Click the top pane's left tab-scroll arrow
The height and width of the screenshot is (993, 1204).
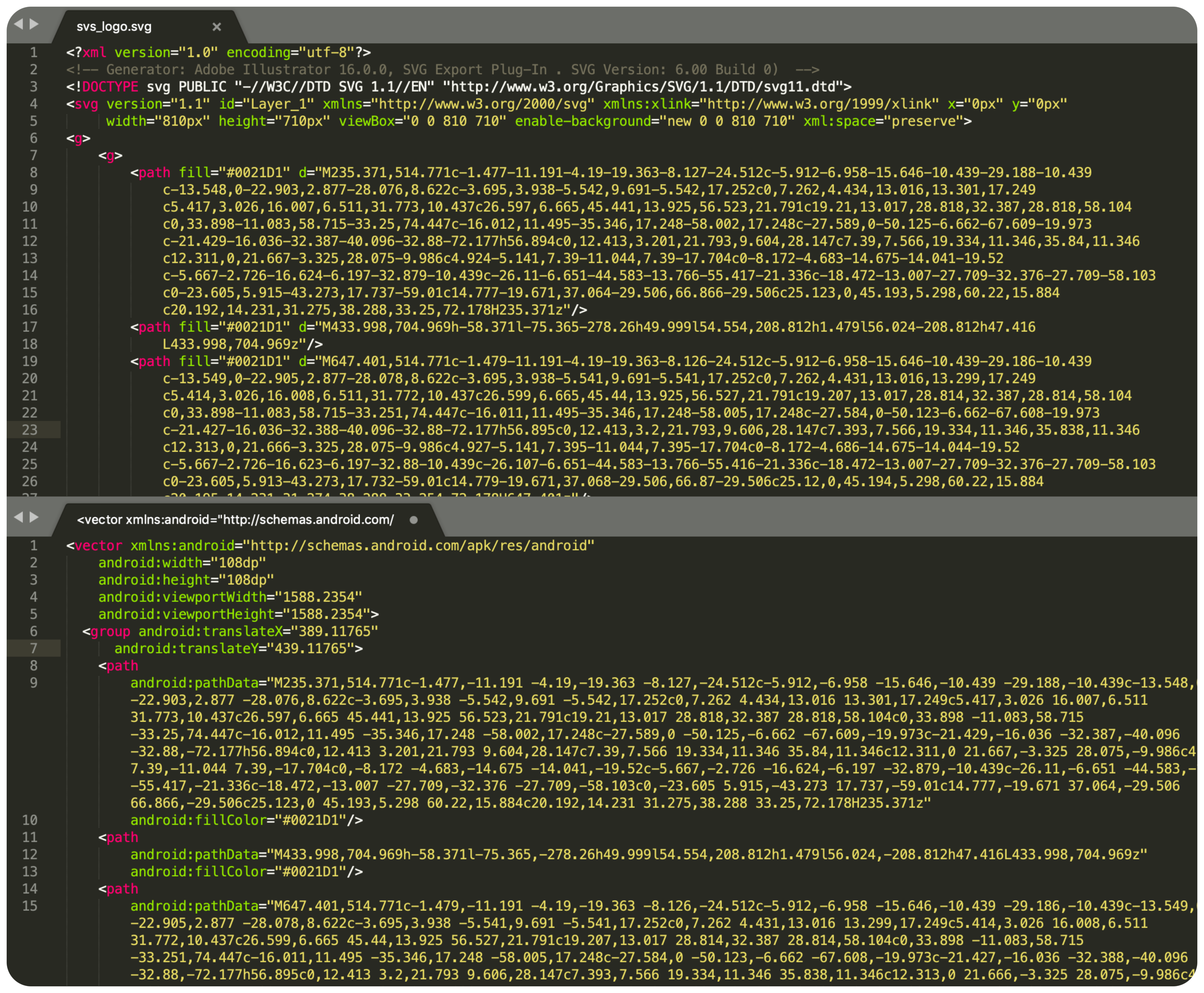[18, 24]
